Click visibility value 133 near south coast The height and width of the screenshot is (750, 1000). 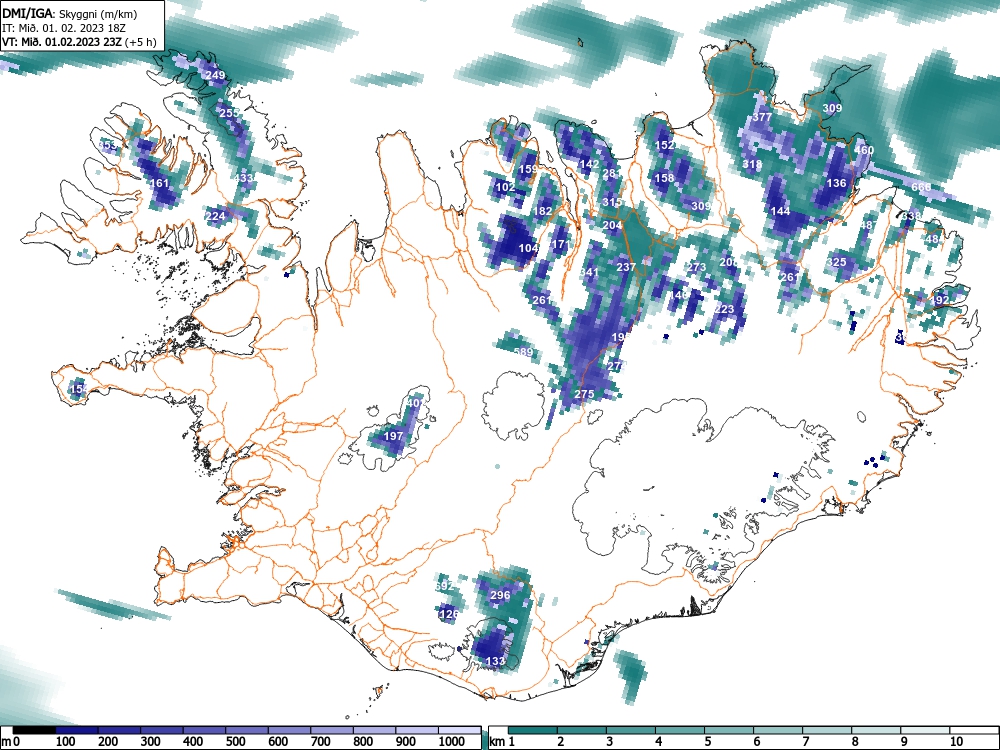(x=496, y=661)
